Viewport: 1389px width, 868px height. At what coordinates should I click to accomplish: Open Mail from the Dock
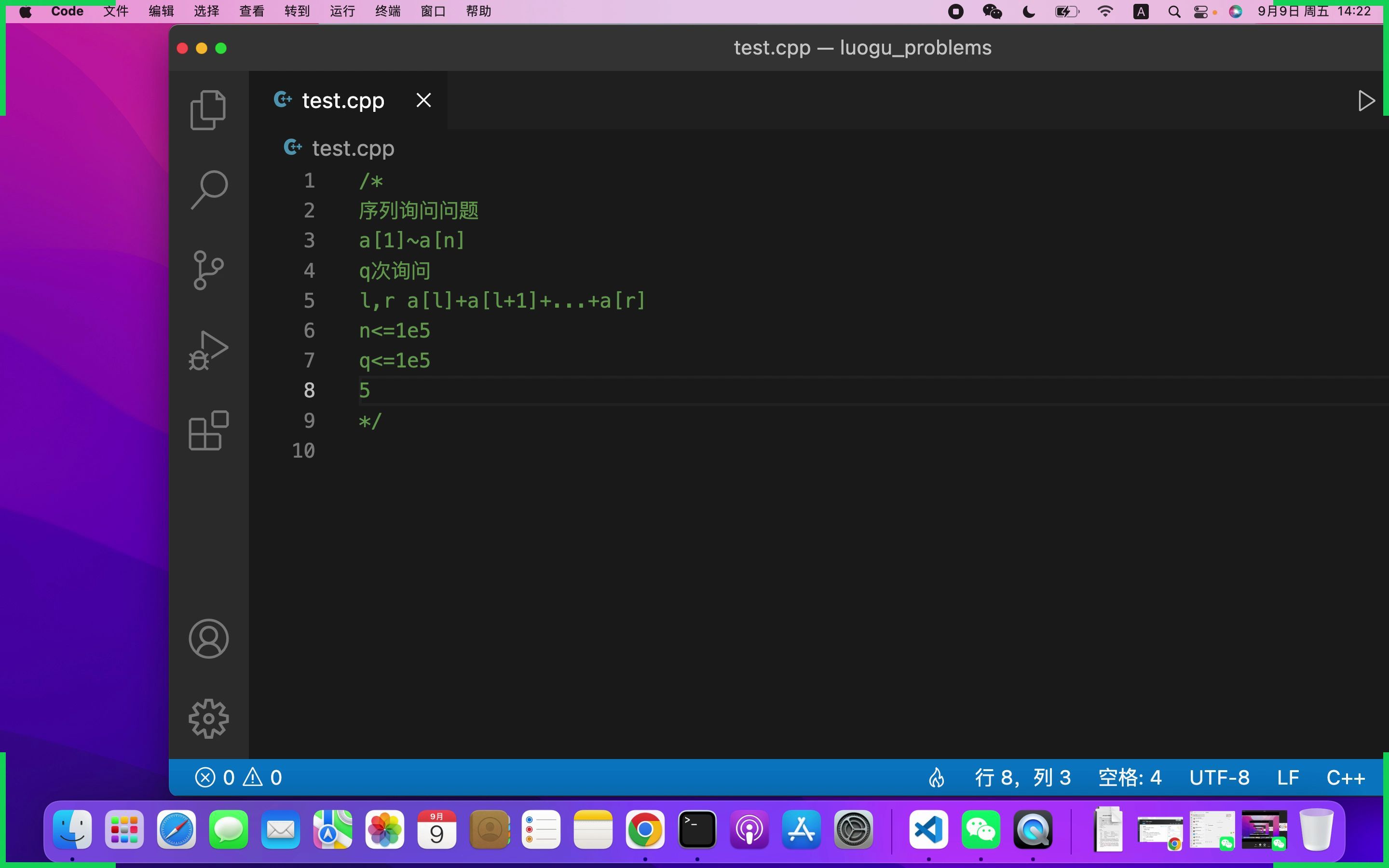281,829
